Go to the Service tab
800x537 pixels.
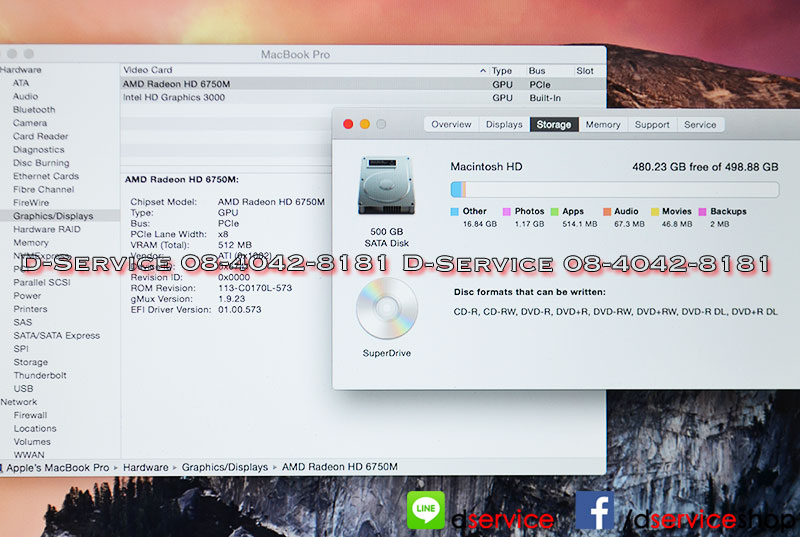700,124
